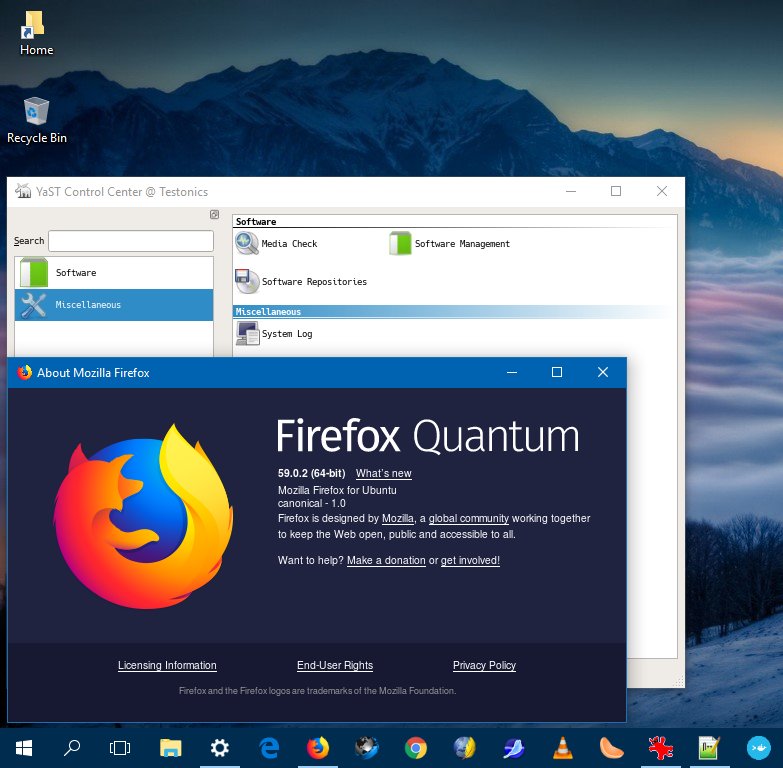Click Make a donation link
Screen dimensions: 783x768
point(386,560)
